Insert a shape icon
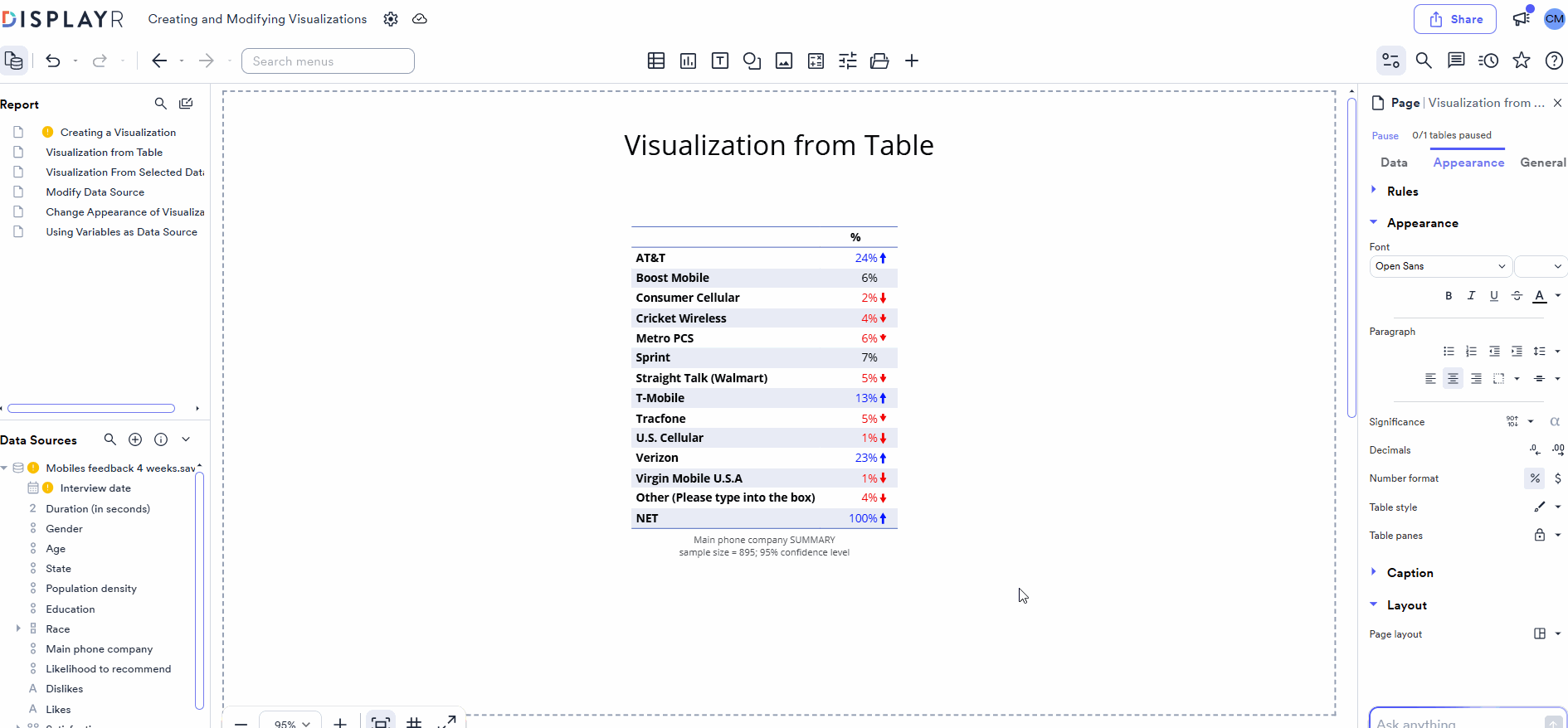The width and height of the screenshot is (1568, 728). click(x=752, y=61)
